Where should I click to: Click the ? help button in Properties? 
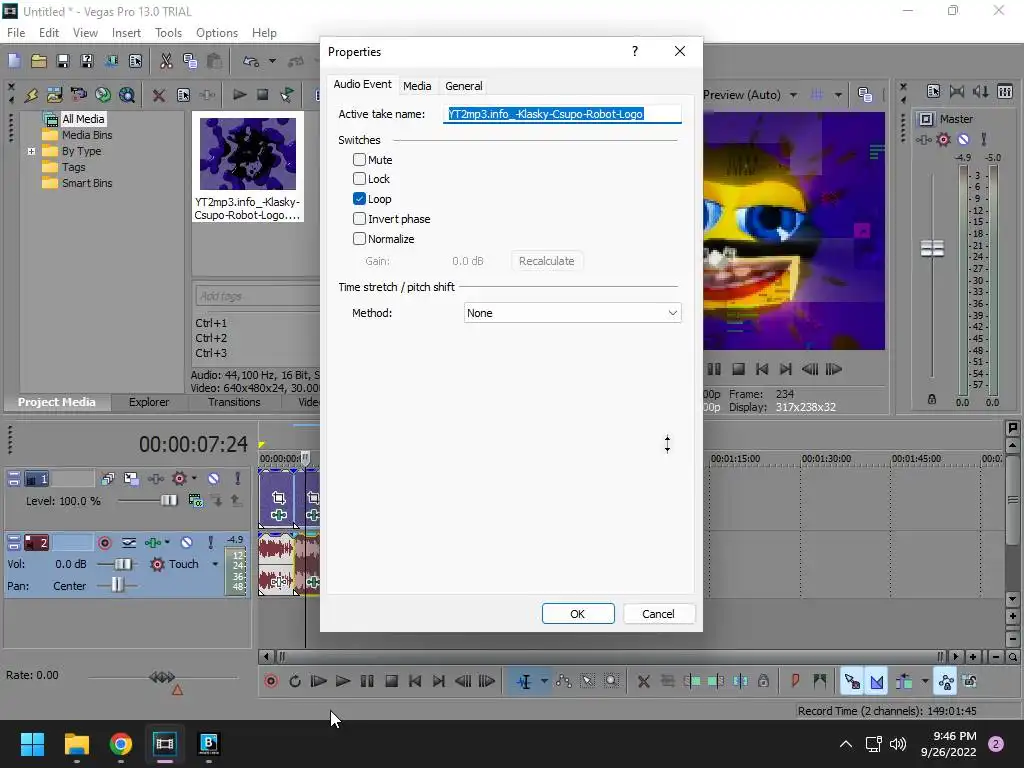point(635,52)
